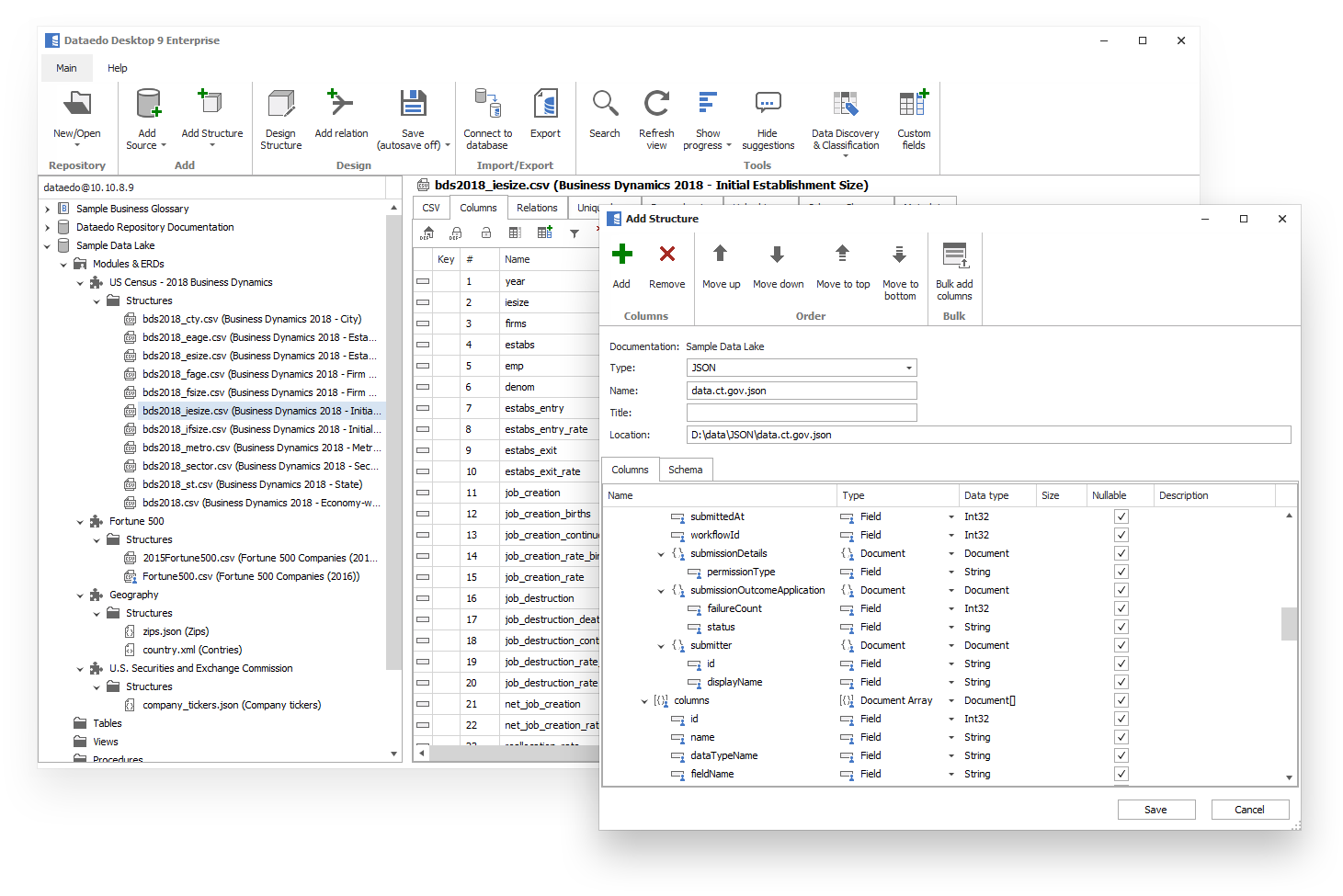
Task: Open Bulk add columns tool
Action: pyautogui.click(x=954, y=257)
